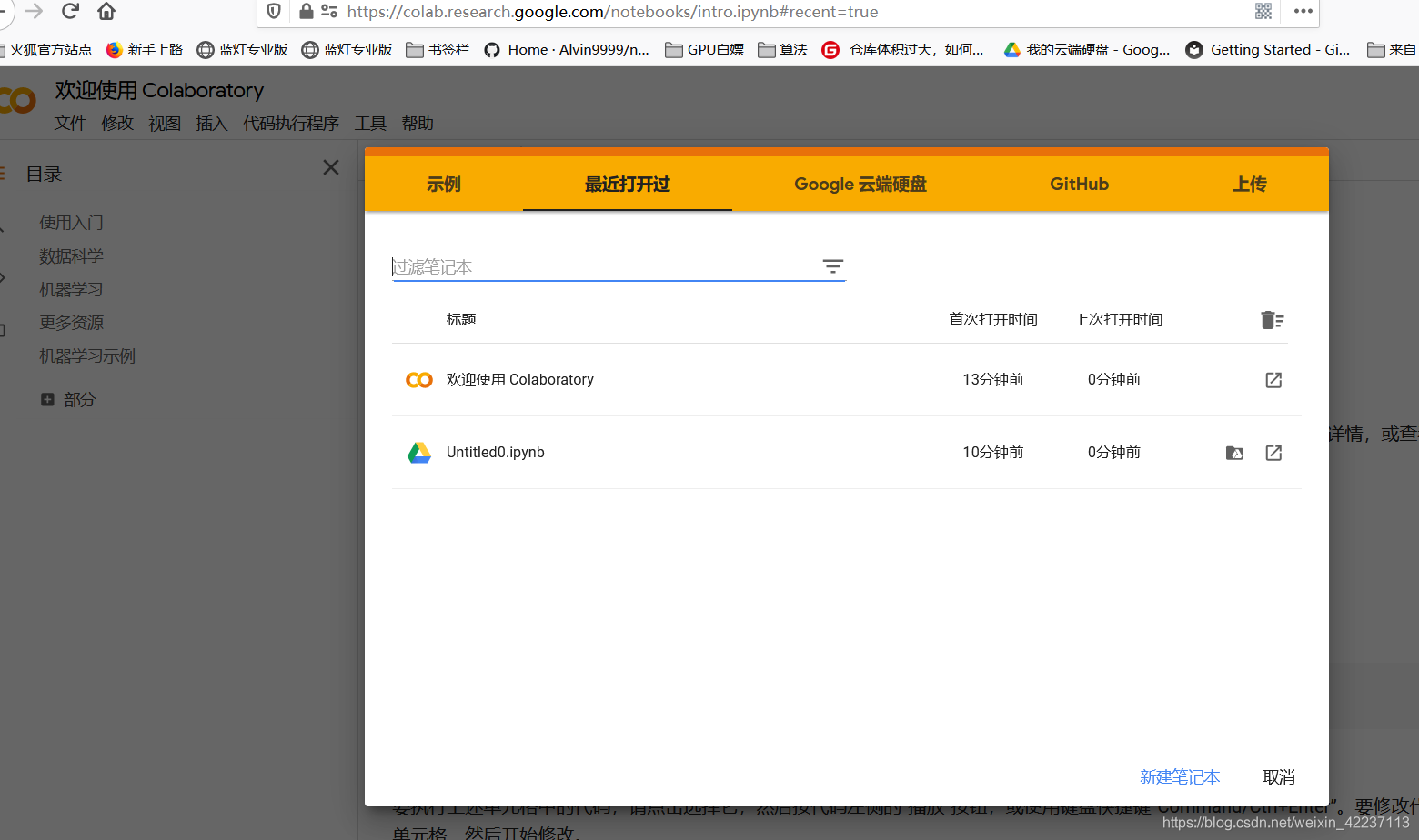The width and height of the screenshot is (1419, 840).
Task: Open the three-dot page actions menu
Action: click(1303, 11)
